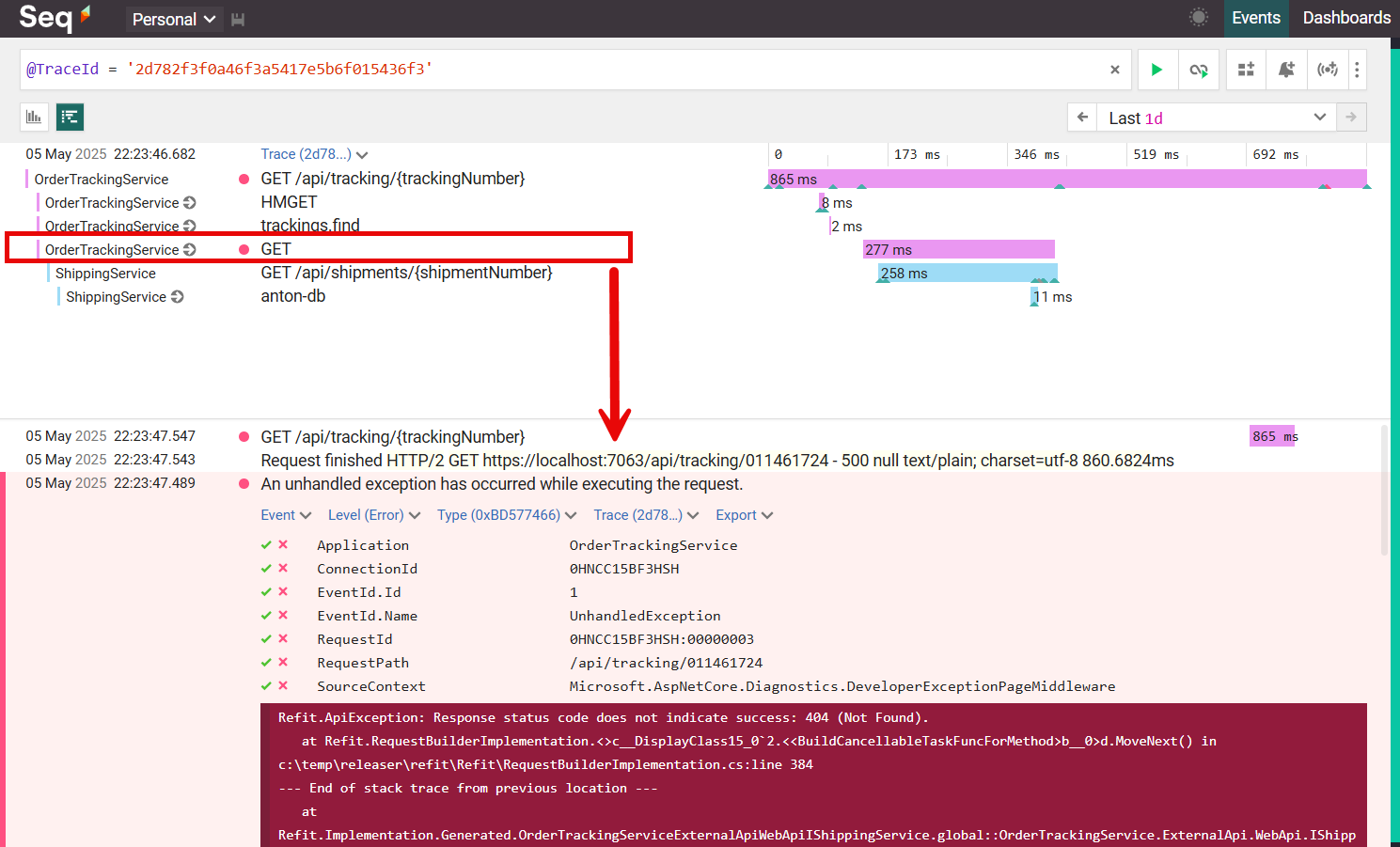Go to the Events tab

coord(1255,18)
